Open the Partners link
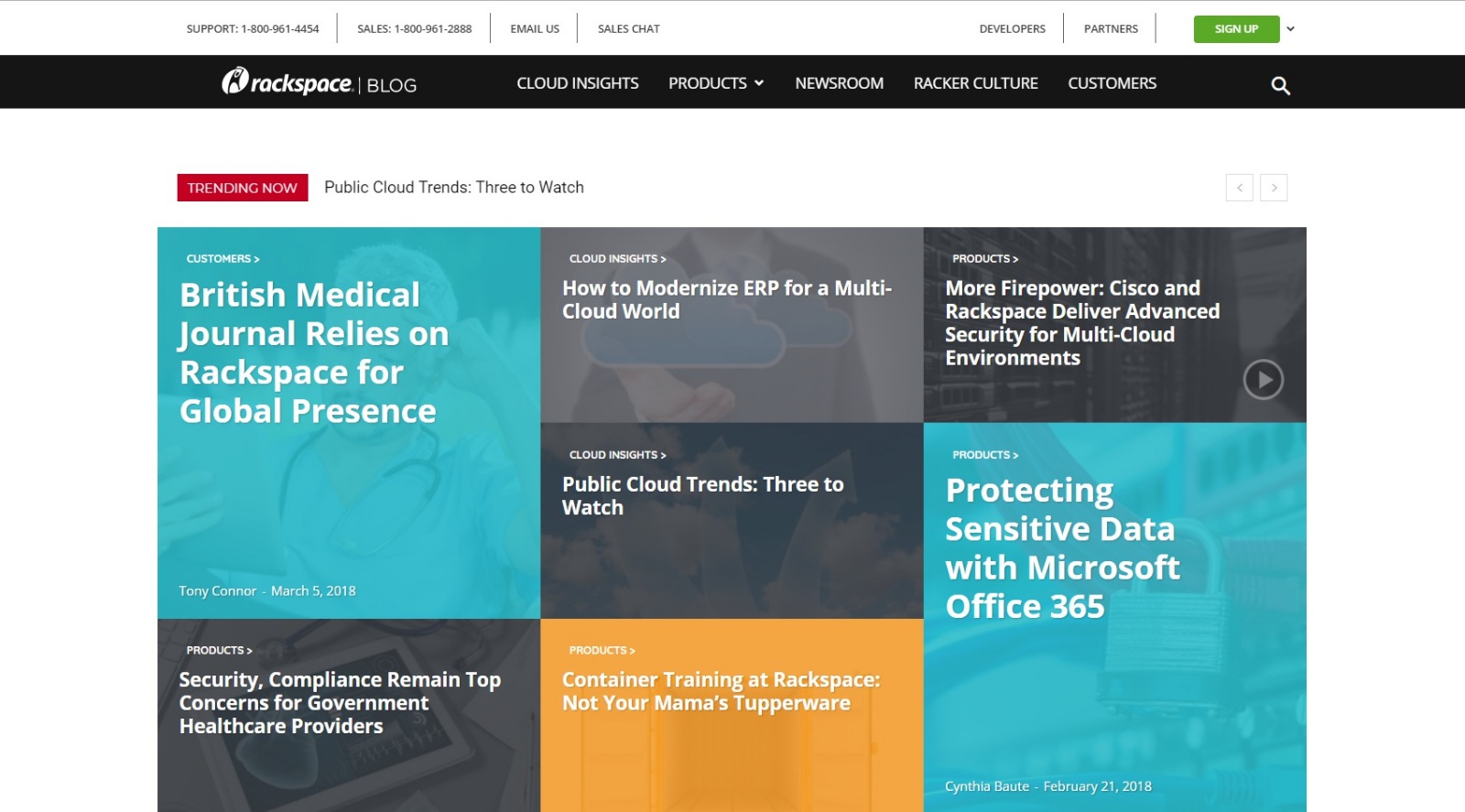The height and width of the screenshot is (812, 1465). (1111, 29)
